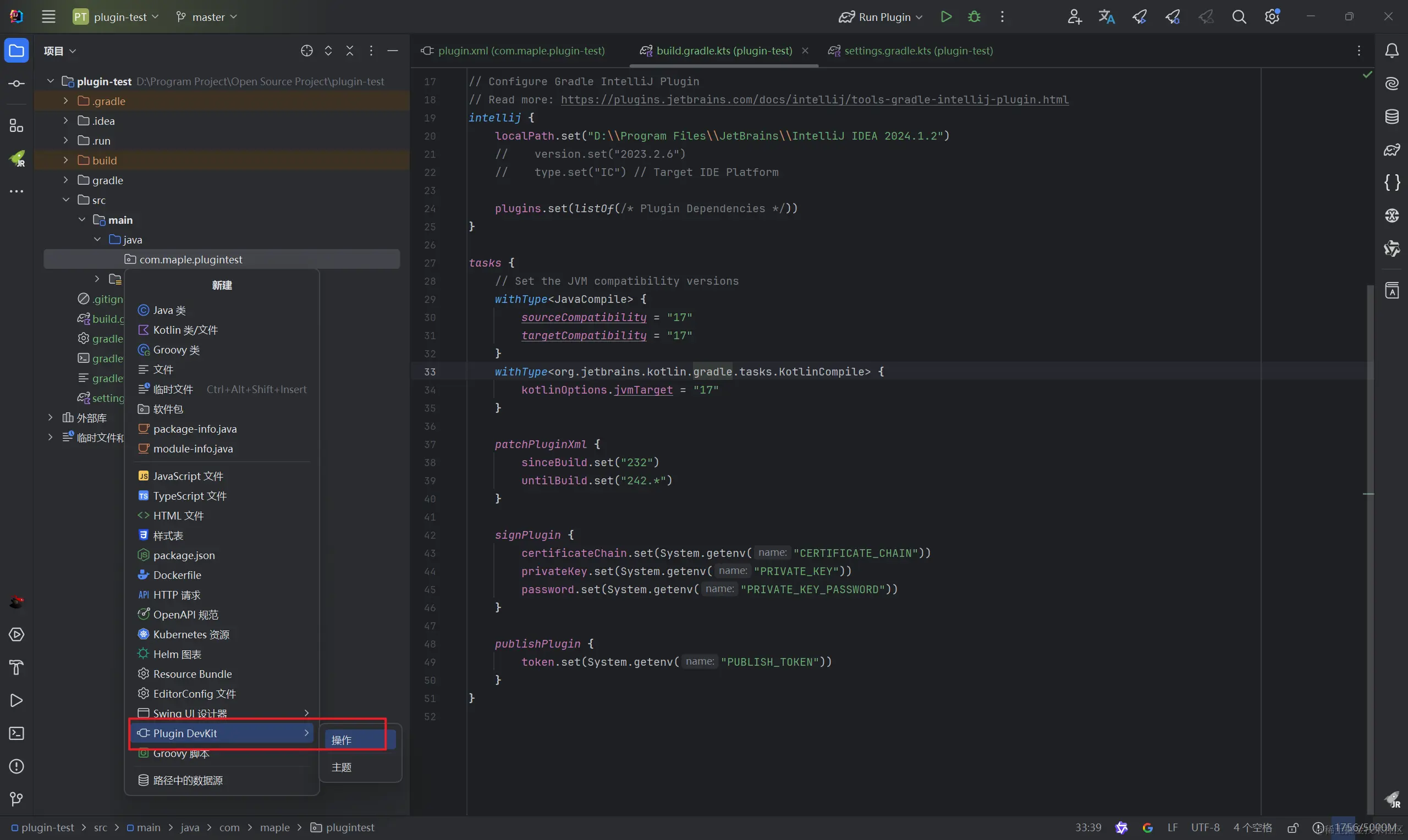Choose Resource Bundle menu entry
The image size is (1408, 840).
click(x=222, y=674)
